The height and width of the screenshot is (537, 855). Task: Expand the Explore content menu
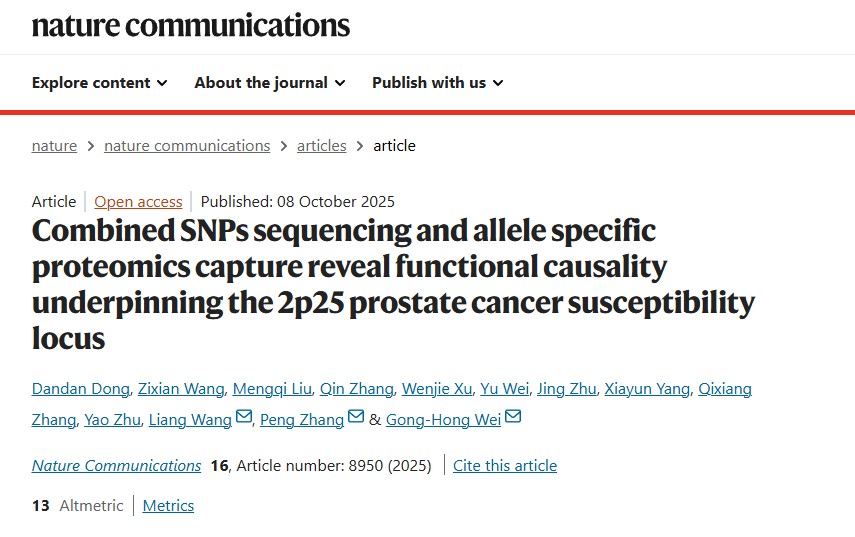[x=100, y=83]
